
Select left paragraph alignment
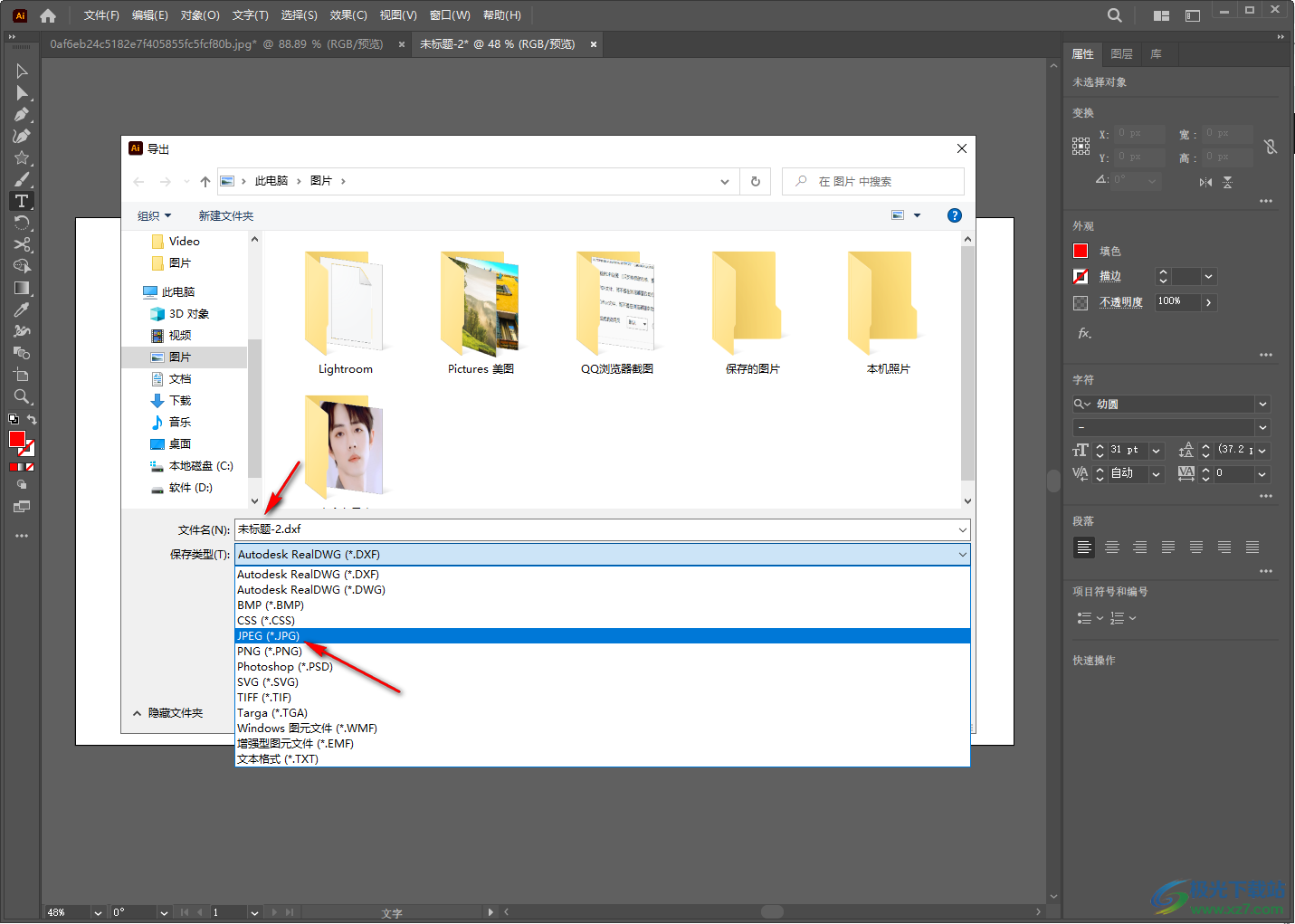coord(1083,548)
